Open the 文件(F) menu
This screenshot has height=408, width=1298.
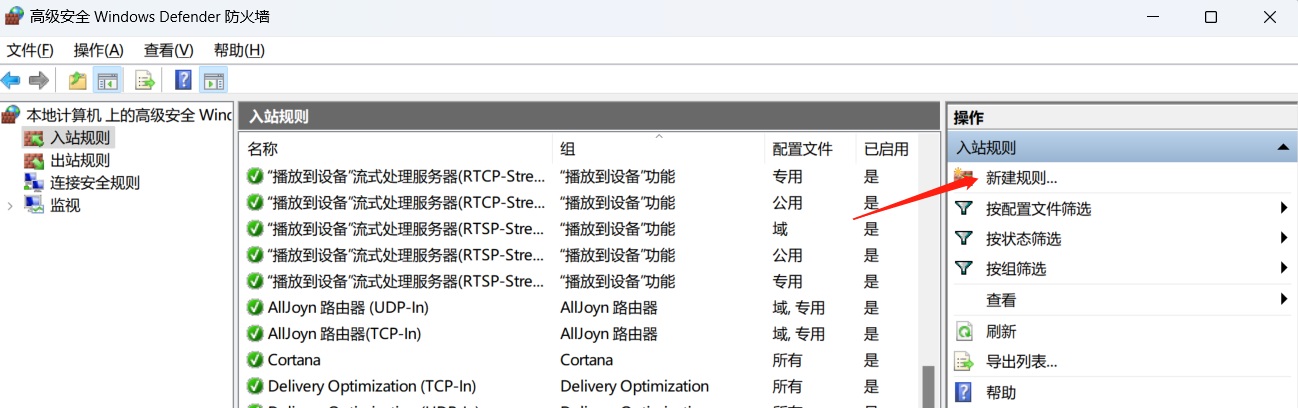31,50
